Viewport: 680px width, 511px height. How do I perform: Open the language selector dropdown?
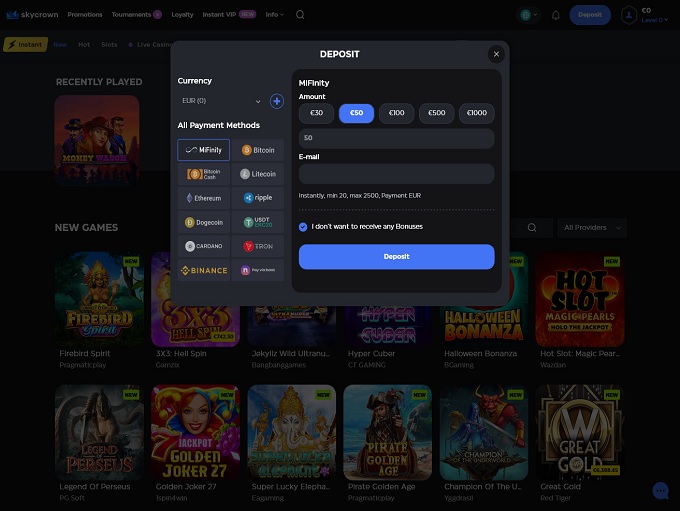tap(528, 15)
